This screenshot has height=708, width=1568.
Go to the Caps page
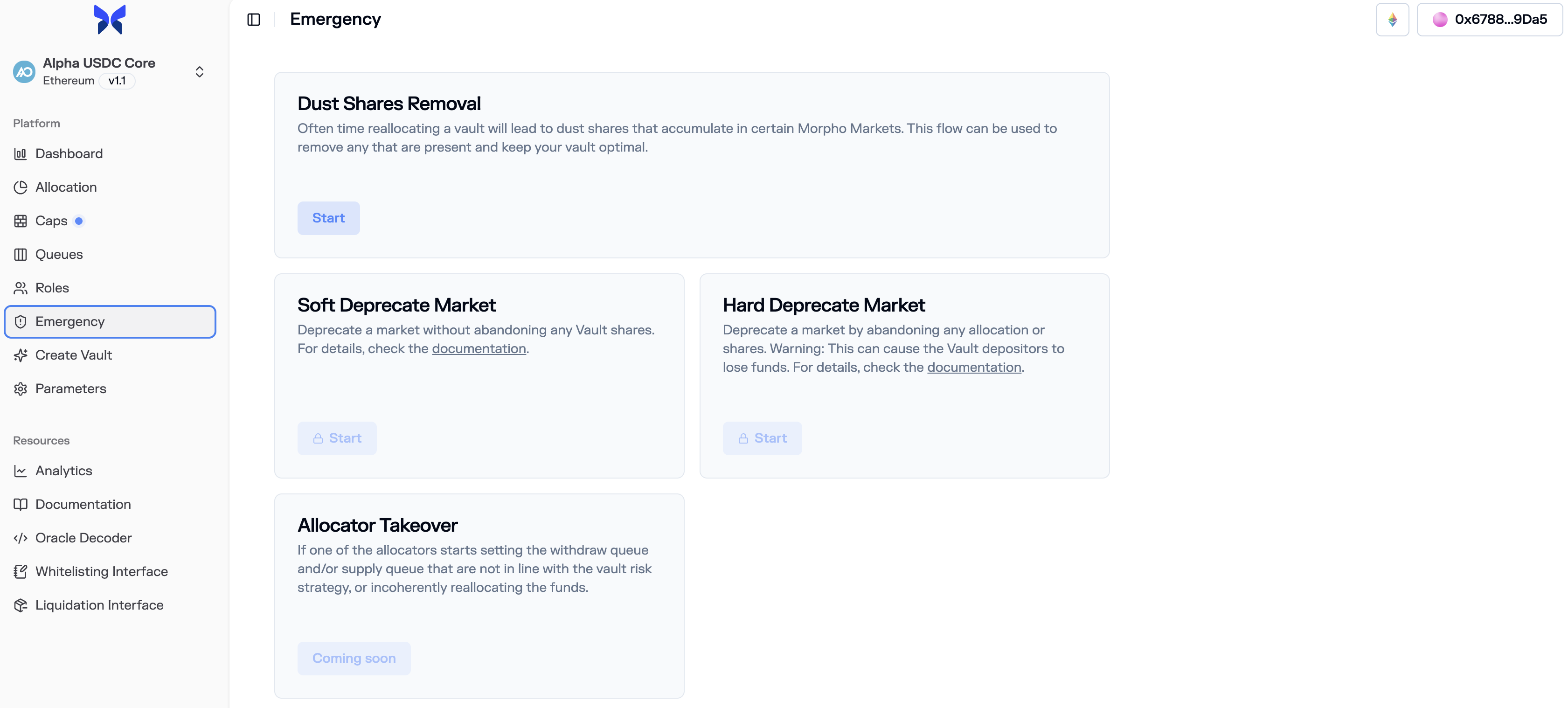pos(51,221)
